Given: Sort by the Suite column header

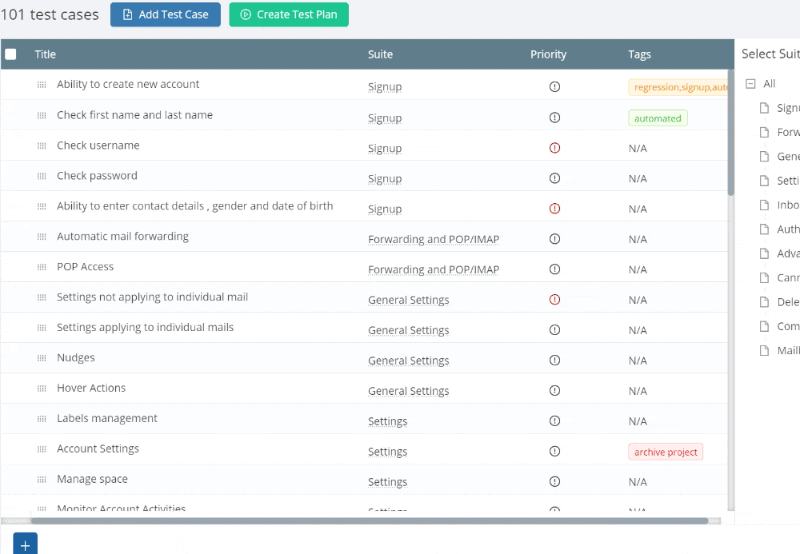Looking at the screenshot, I should click(x=380, y=54).
